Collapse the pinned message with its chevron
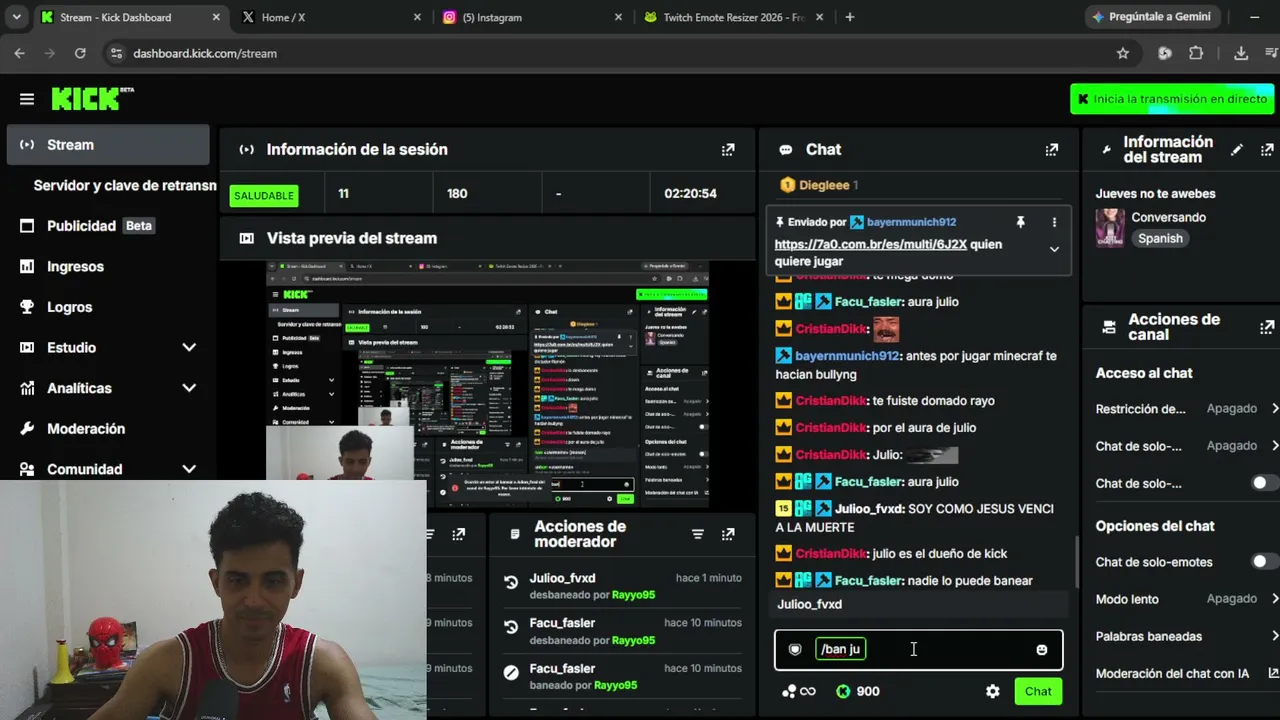This screenshot has width=1280, height=720. click(x=1054, y=249)
